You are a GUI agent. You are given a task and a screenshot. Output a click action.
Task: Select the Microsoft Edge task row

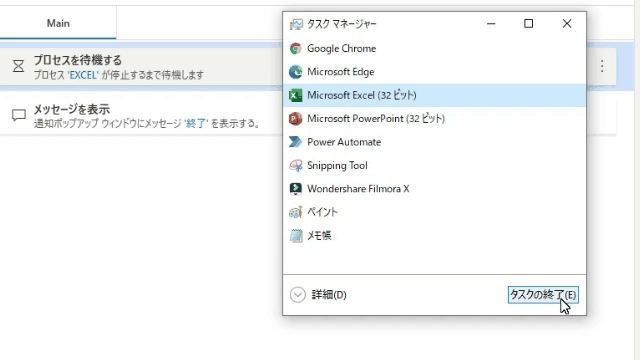[434, 72]
